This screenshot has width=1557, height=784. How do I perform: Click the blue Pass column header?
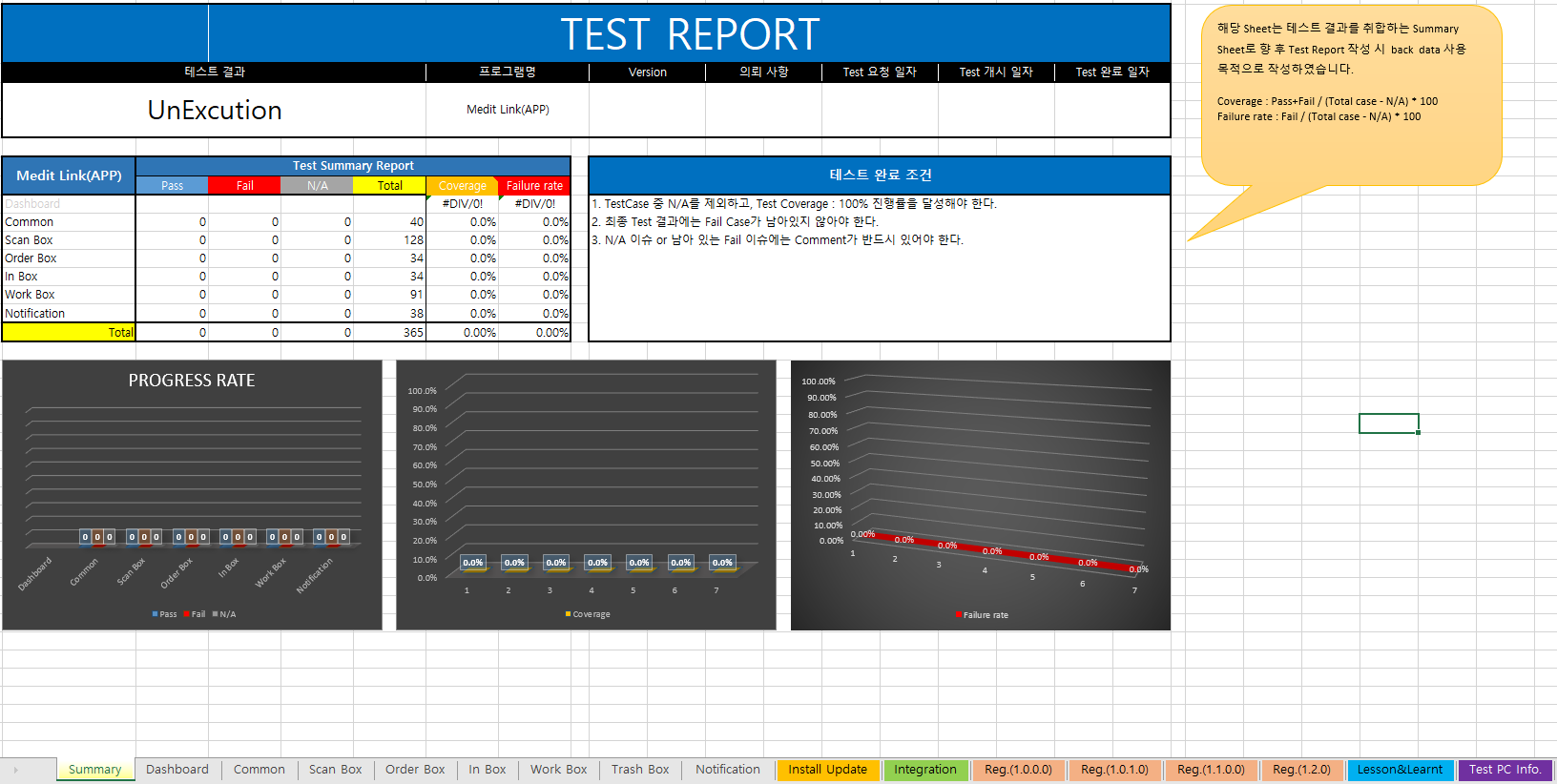[172, 186]
